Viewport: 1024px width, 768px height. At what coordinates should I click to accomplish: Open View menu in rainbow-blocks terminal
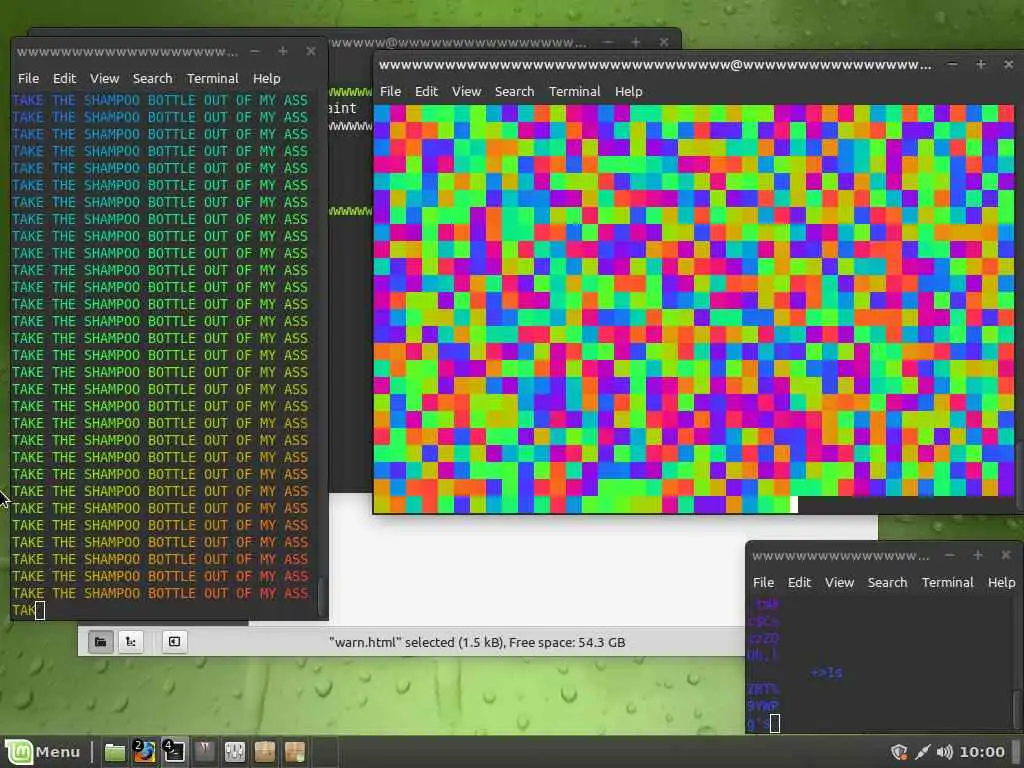pyautogui.click(x=466, y=91)
